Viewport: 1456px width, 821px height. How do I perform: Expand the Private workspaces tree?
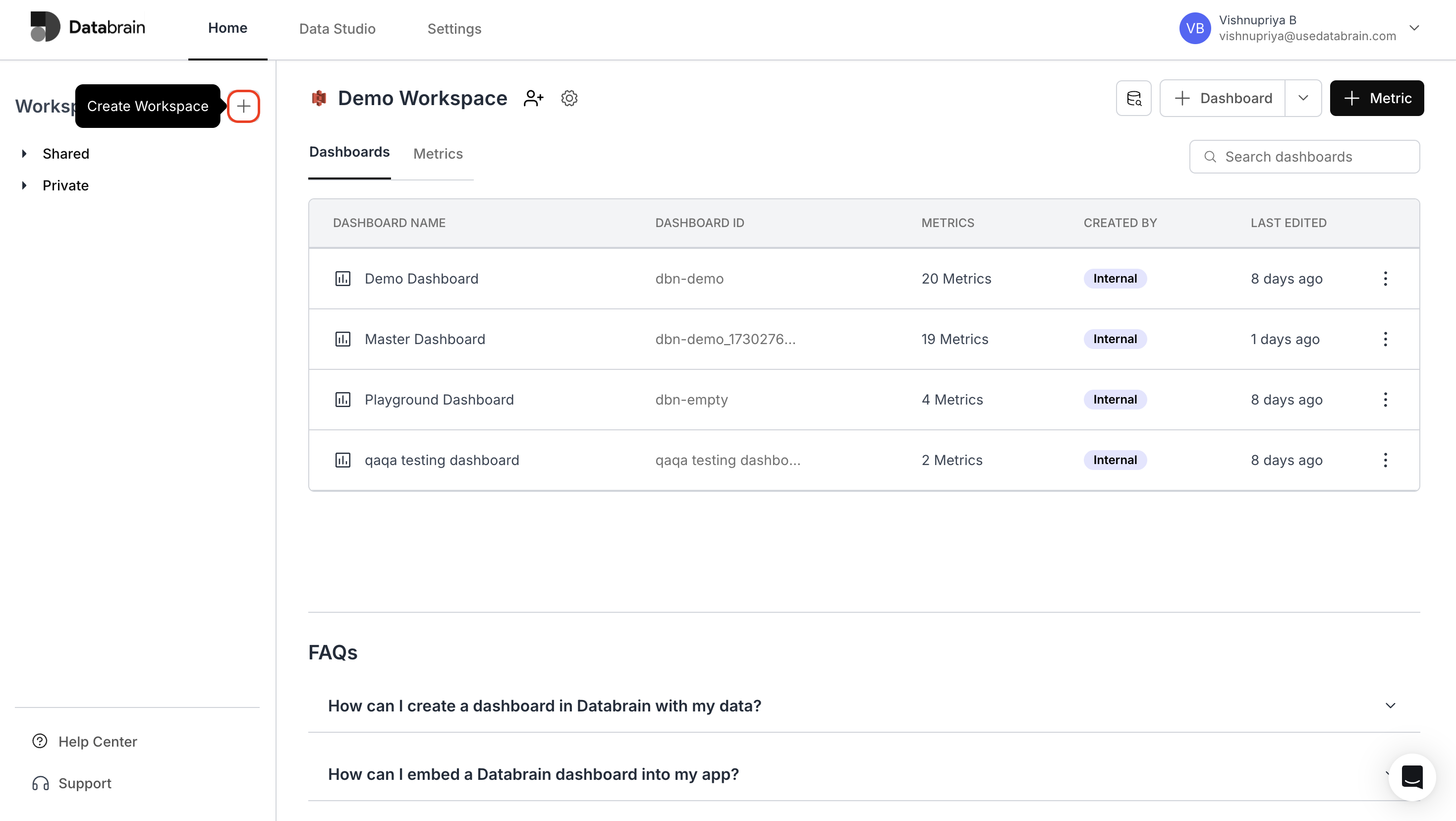point(24,185)
